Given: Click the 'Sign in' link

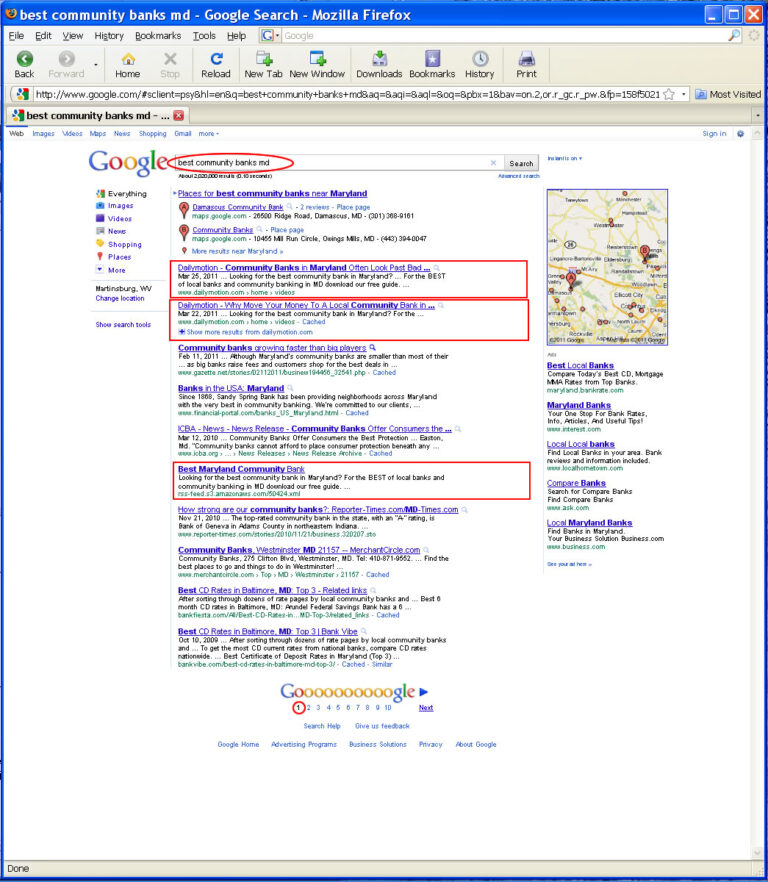Looking at the screenshot, I should 714,134.
